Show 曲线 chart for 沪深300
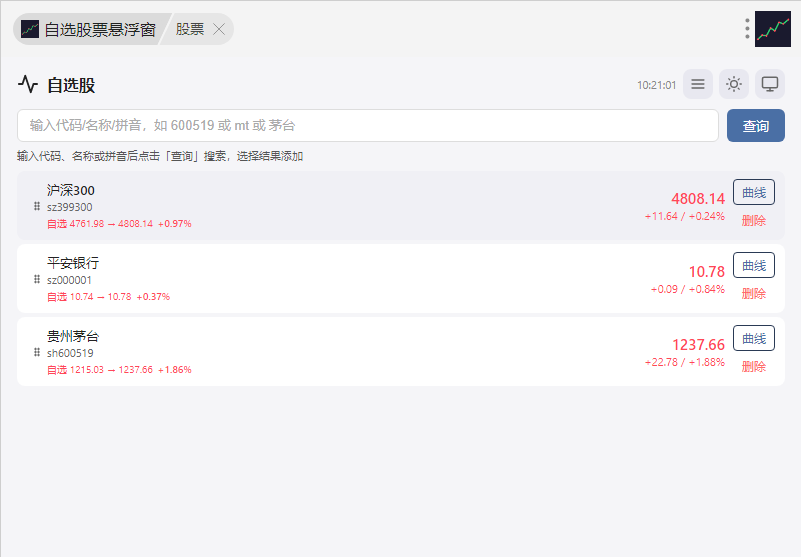The width and height of the screenshot is (801, 557). tap(753, 192)
